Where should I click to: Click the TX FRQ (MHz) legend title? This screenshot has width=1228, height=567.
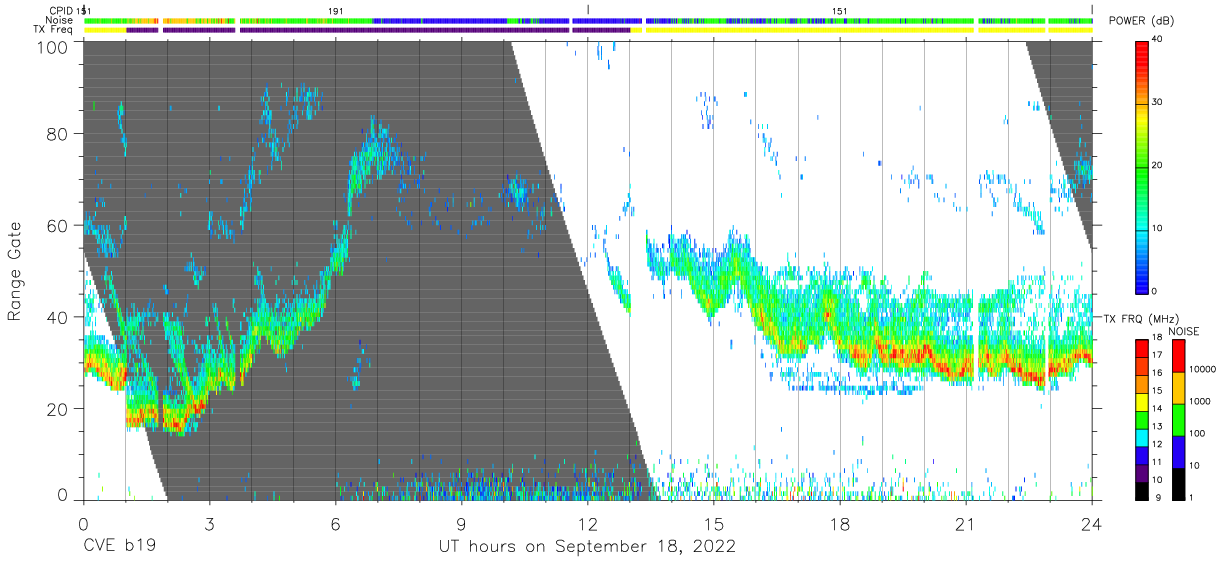[1141, 318]
